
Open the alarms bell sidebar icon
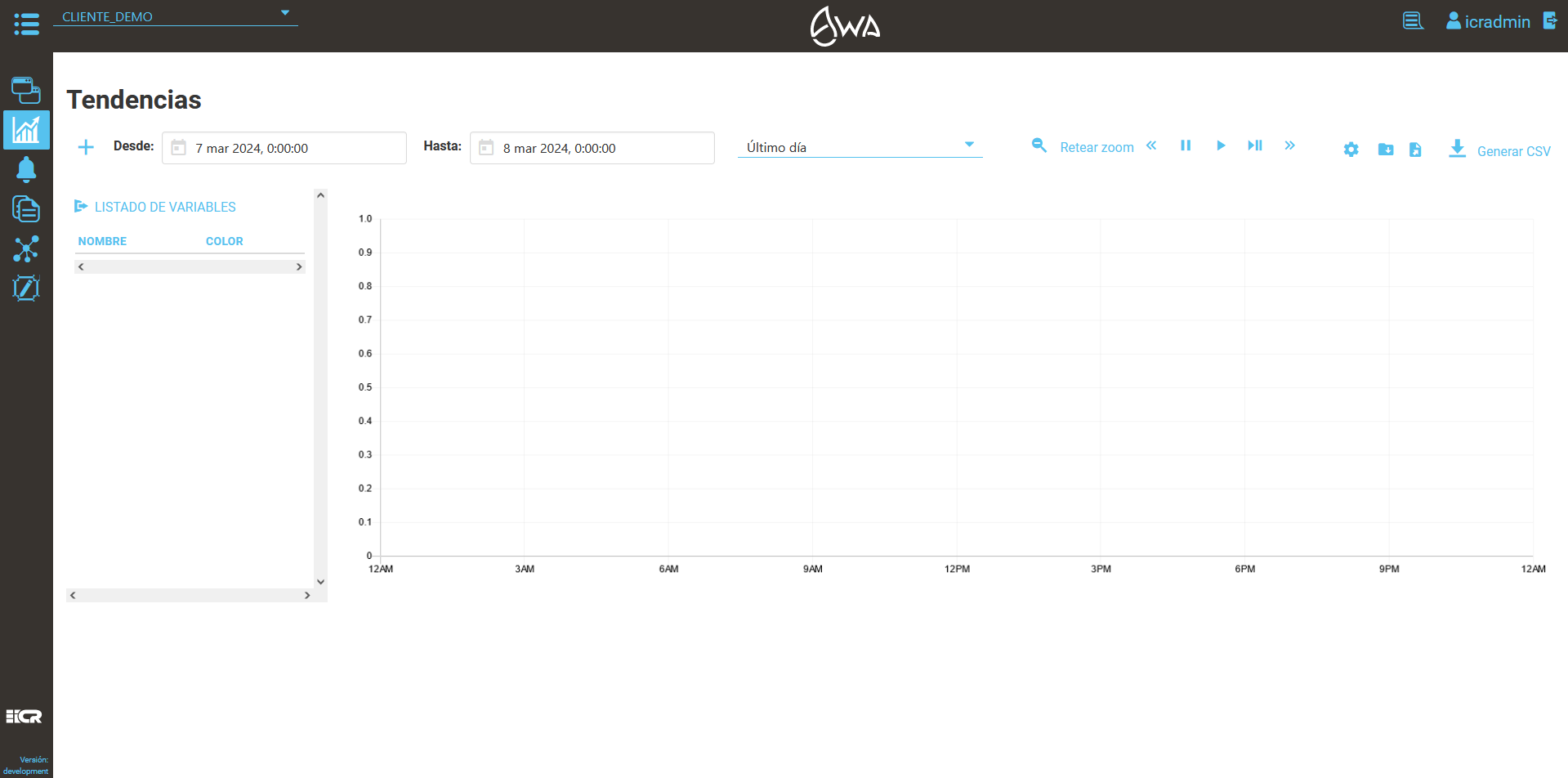pos(26,169)
